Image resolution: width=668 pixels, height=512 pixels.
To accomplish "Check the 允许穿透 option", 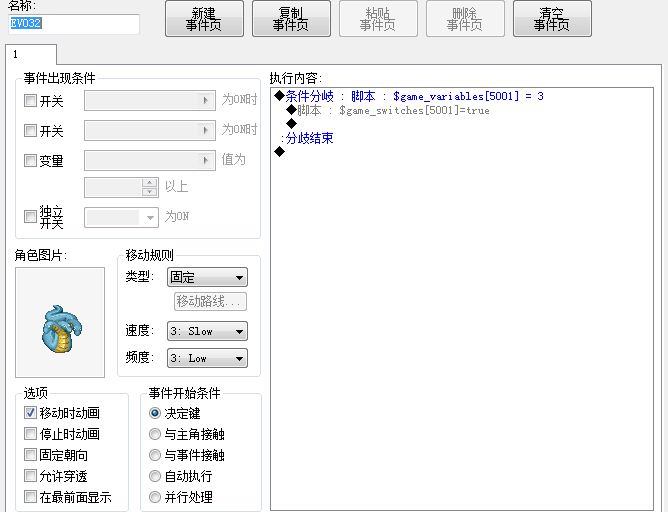I will pyautogui.click(x=30, y=475).
